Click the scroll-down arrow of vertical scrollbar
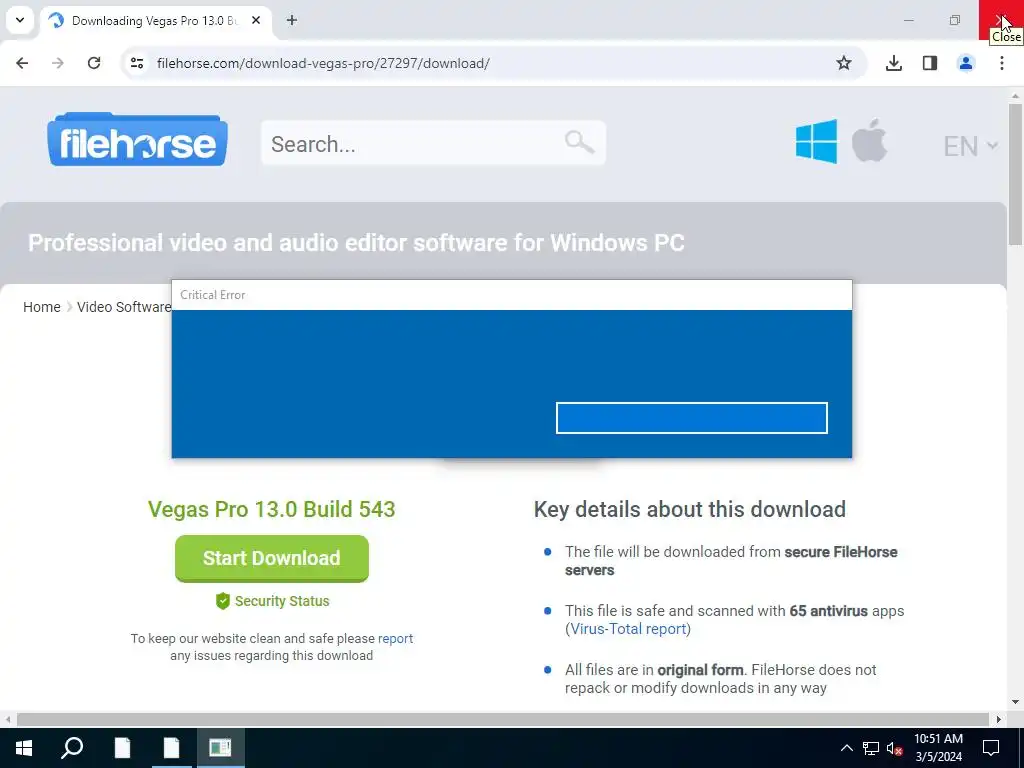This screenshot has height=768, width=1024. (1015, 703)
